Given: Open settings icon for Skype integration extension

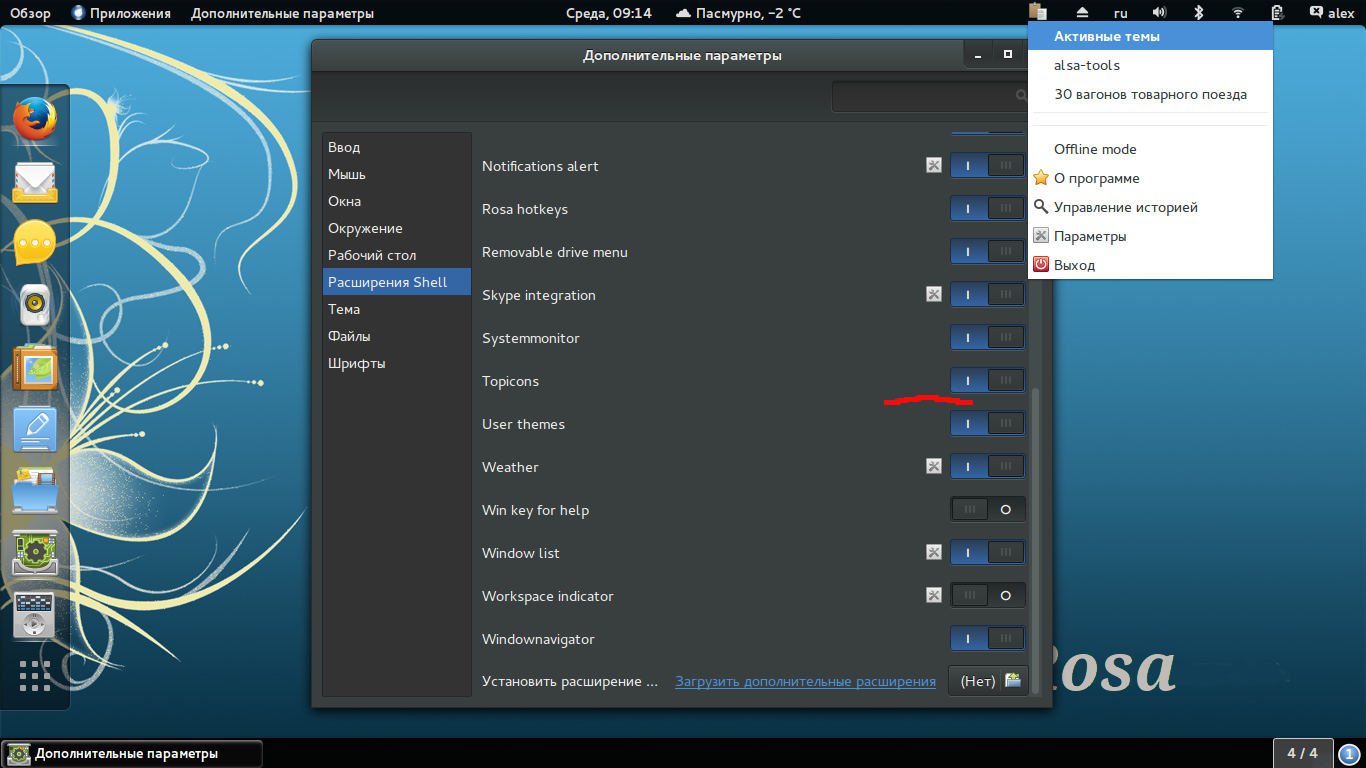Looking at the screenshot, I should (x=934, y=295).
